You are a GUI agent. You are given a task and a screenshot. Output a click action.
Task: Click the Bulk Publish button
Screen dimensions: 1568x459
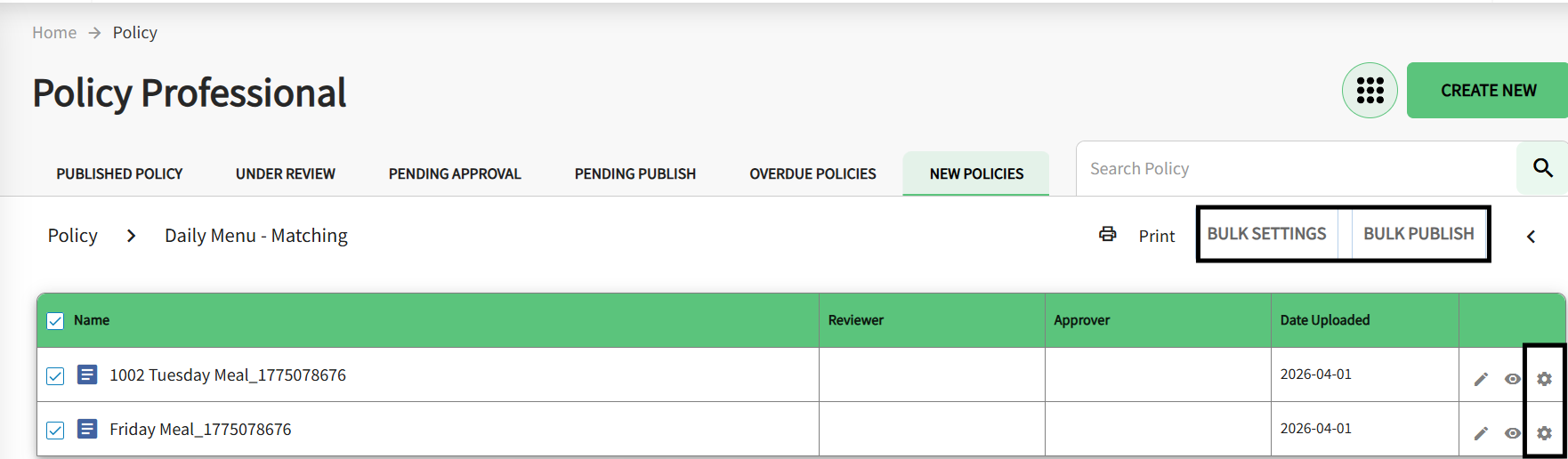1418,234
